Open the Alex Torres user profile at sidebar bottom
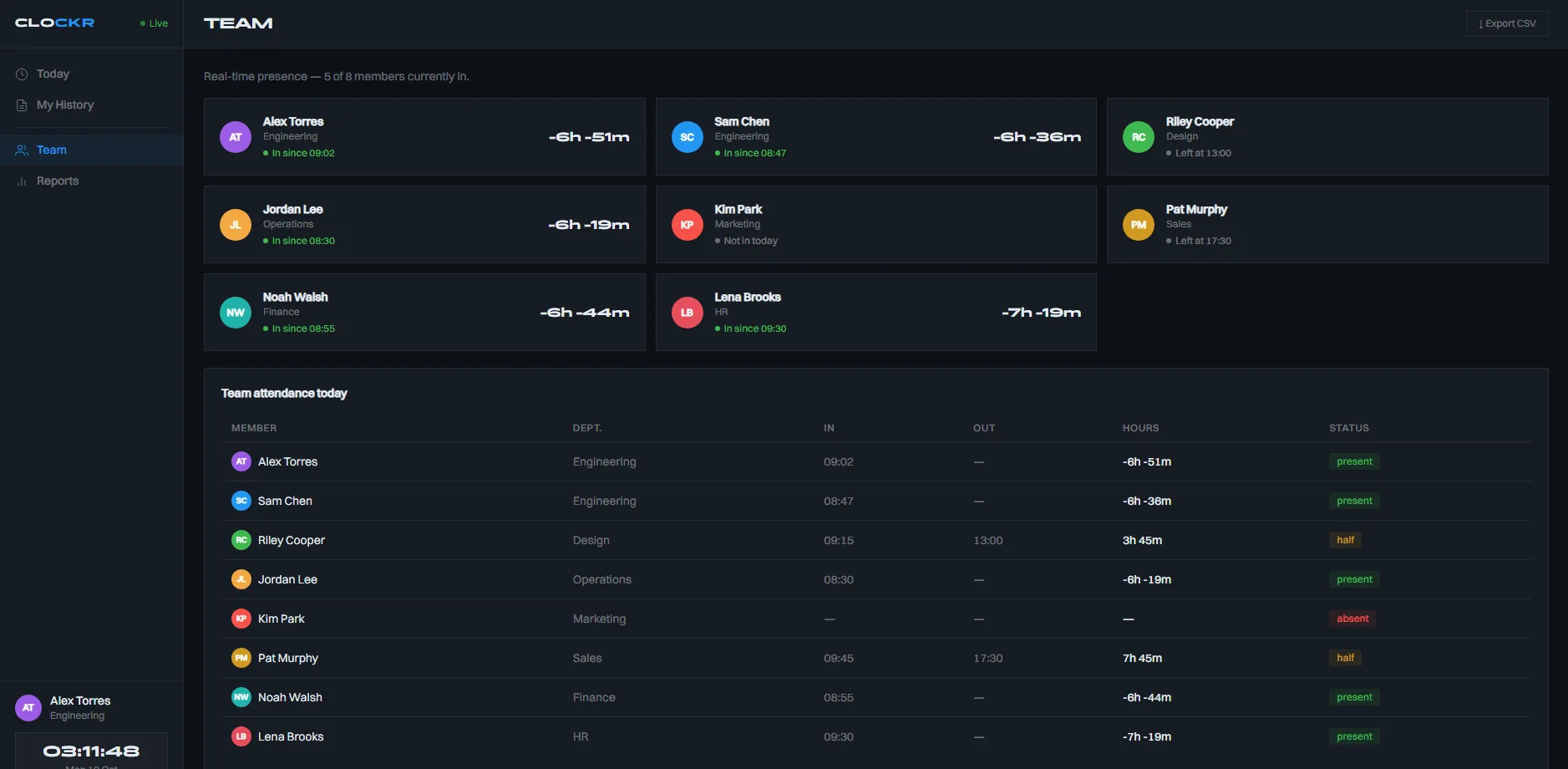Screen dimensions: 1568x769 (x=91, y=707)
